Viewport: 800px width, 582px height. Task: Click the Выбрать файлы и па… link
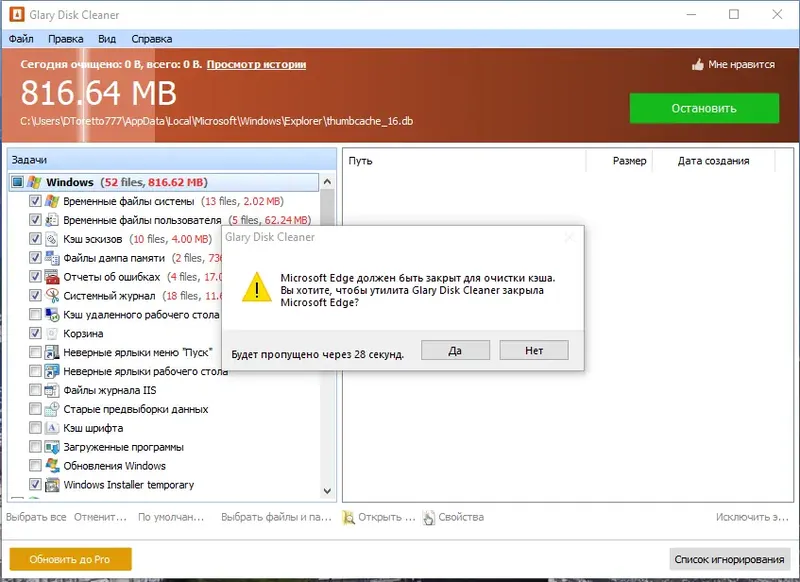[x=276, y=517]
